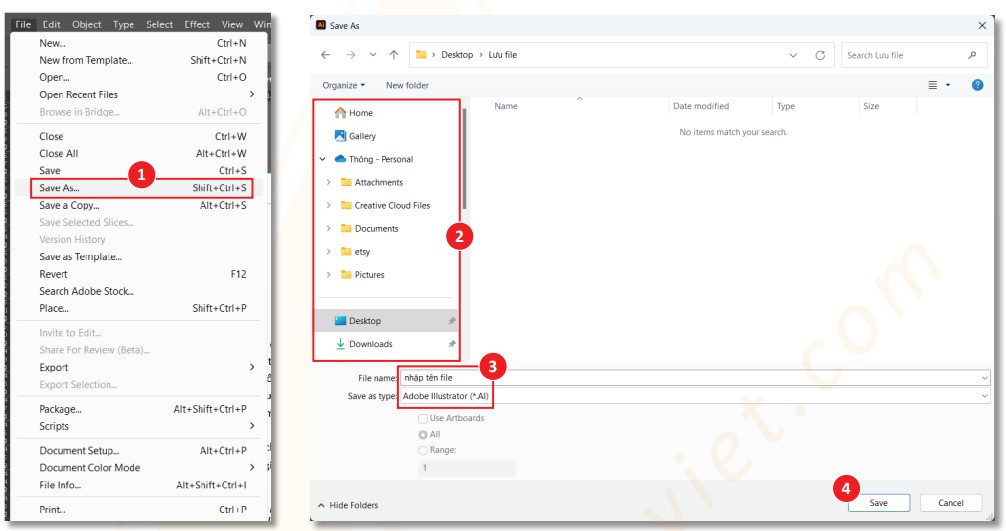The width and height of the screenshot is (1006, 531).
Task: Click the artboard Range number field
Action: click(466, 468)
